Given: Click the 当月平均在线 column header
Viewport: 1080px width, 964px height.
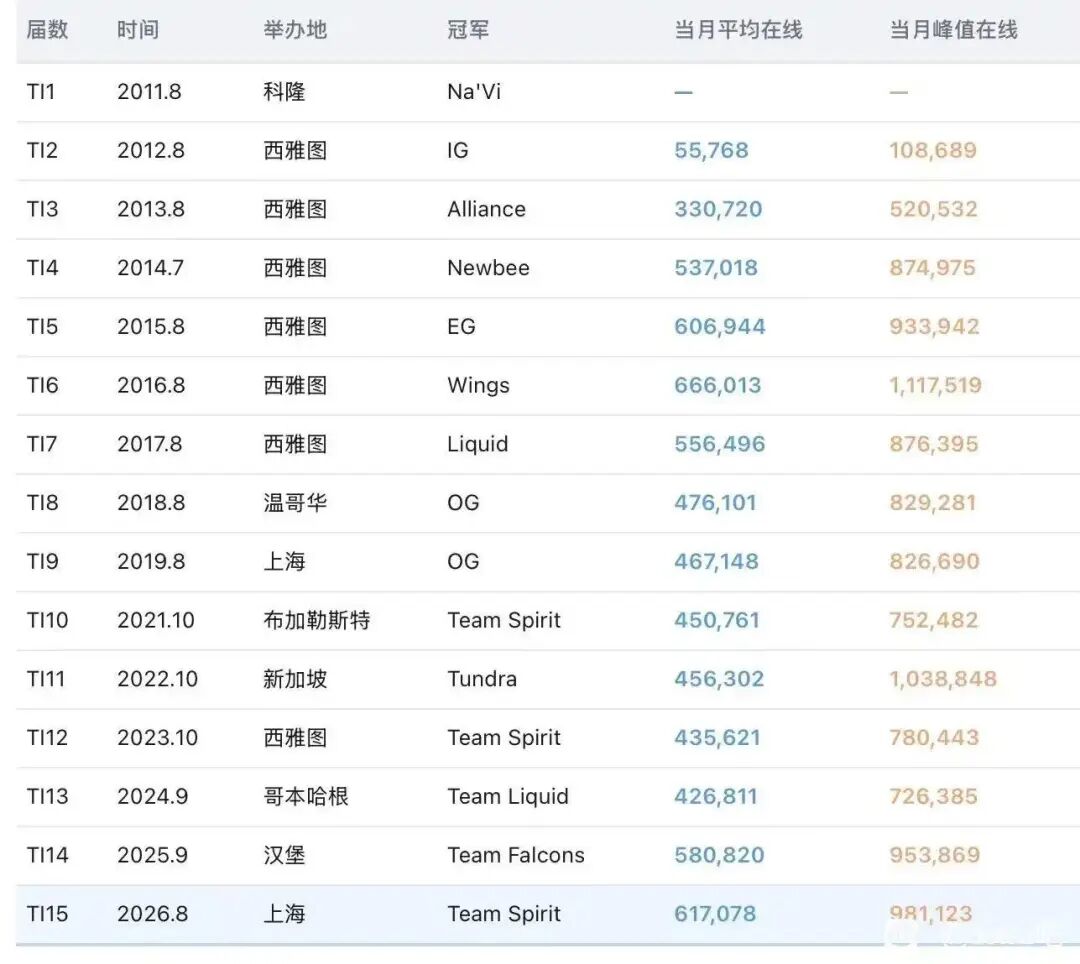Looking at the screenshot, I should (x=738, y=30).
